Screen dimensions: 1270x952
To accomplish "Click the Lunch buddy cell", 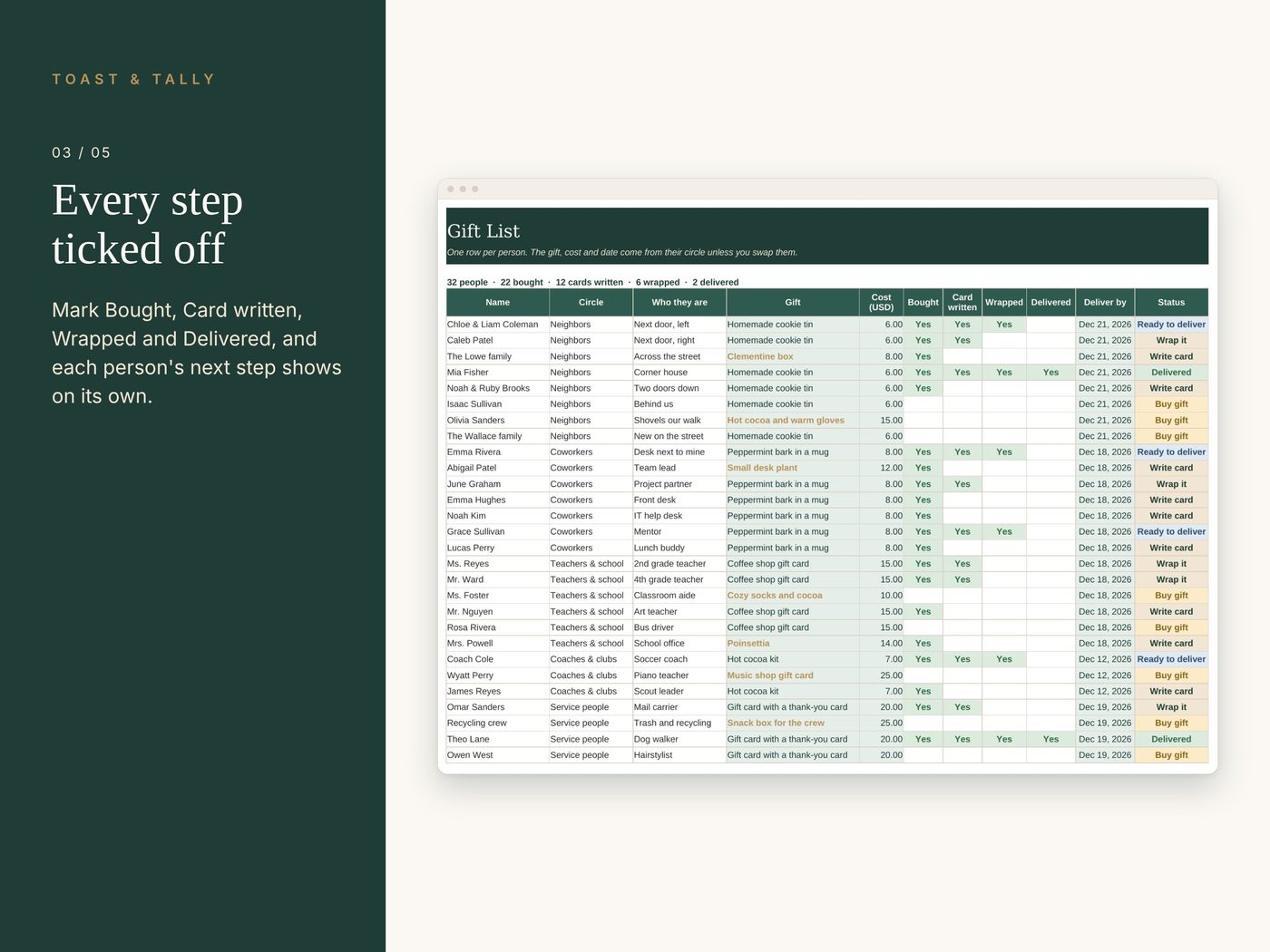I will (x=679, y=548).
